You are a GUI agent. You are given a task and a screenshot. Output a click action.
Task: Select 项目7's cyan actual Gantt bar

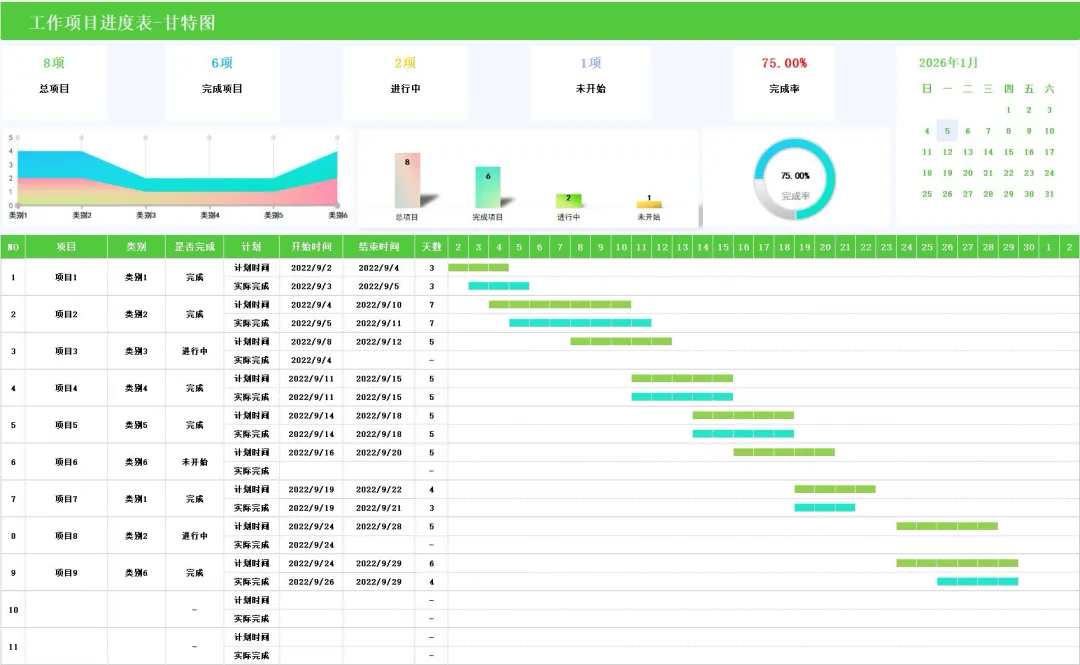(x=824, y=508)
